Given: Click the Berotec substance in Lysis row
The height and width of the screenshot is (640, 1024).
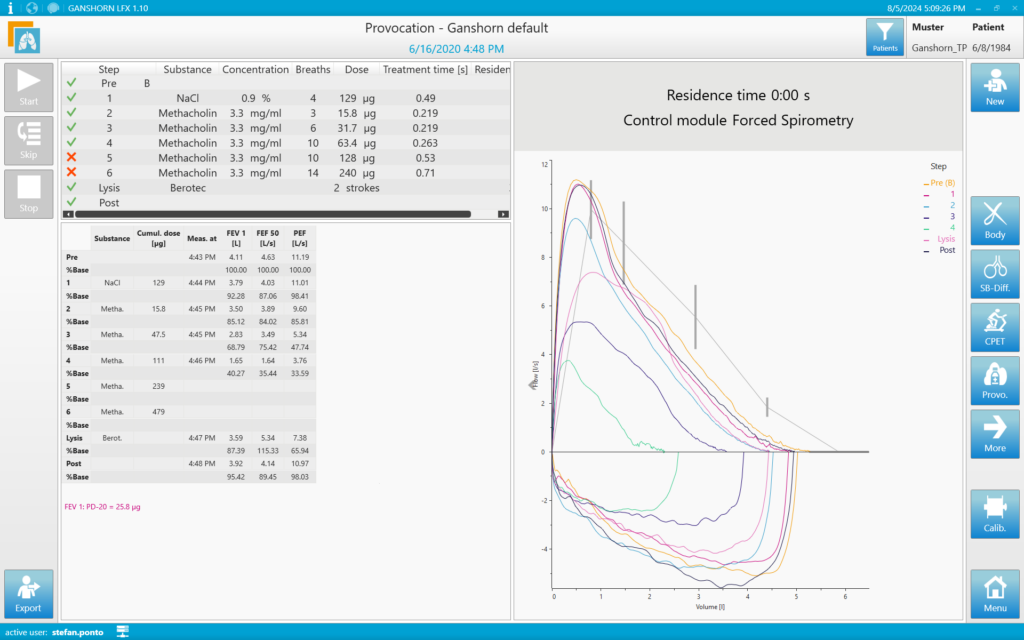Looking at the screenshot, I should [x=187, y=187].
